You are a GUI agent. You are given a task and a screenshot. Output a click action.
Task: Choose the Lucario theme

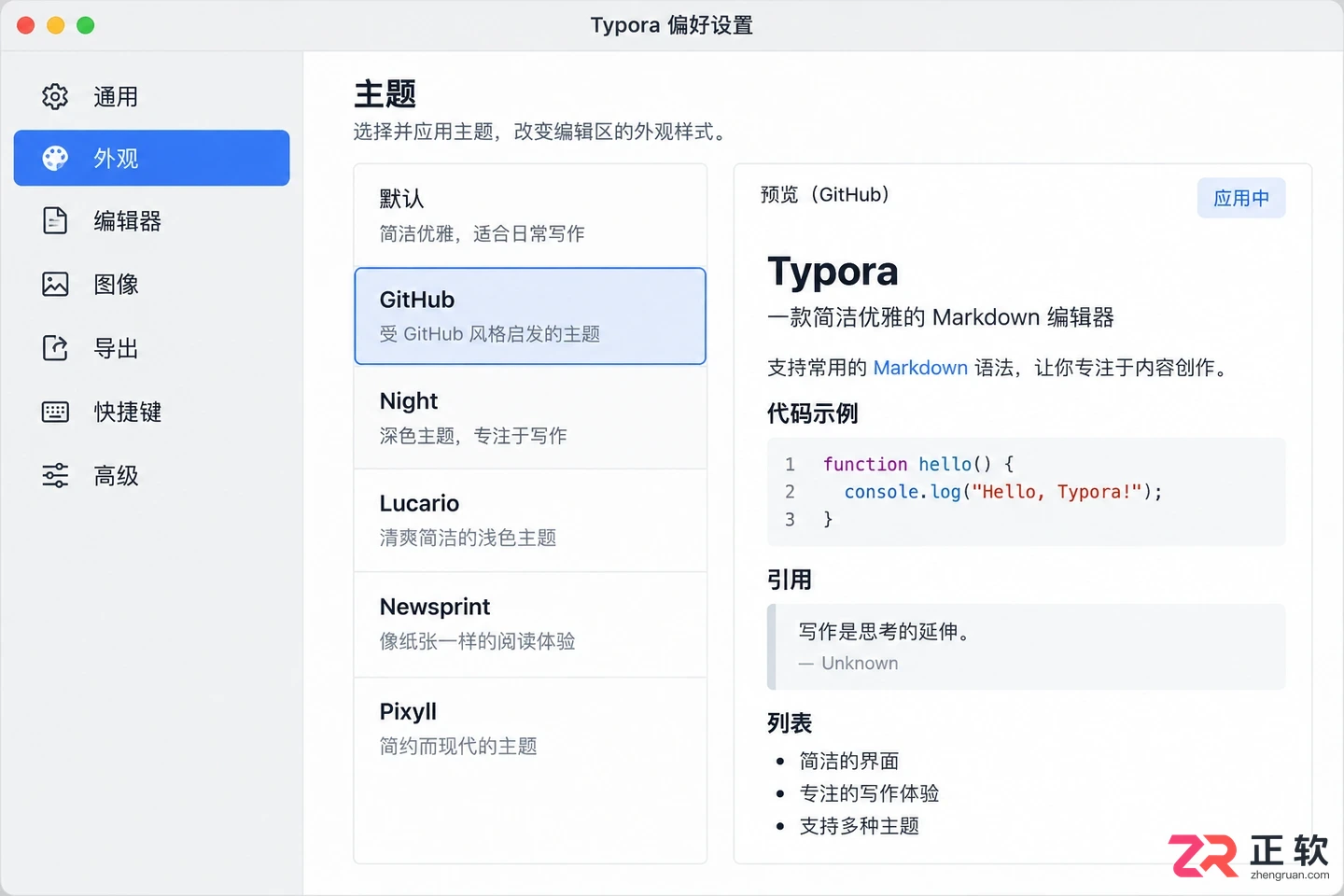(530, 520)
